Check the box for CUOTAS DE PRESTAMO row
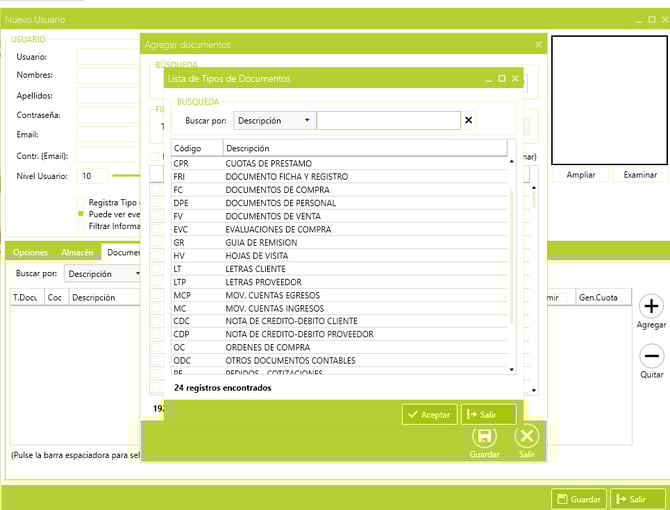This screenshot has height=510, width=670. [x=156, y=163]
